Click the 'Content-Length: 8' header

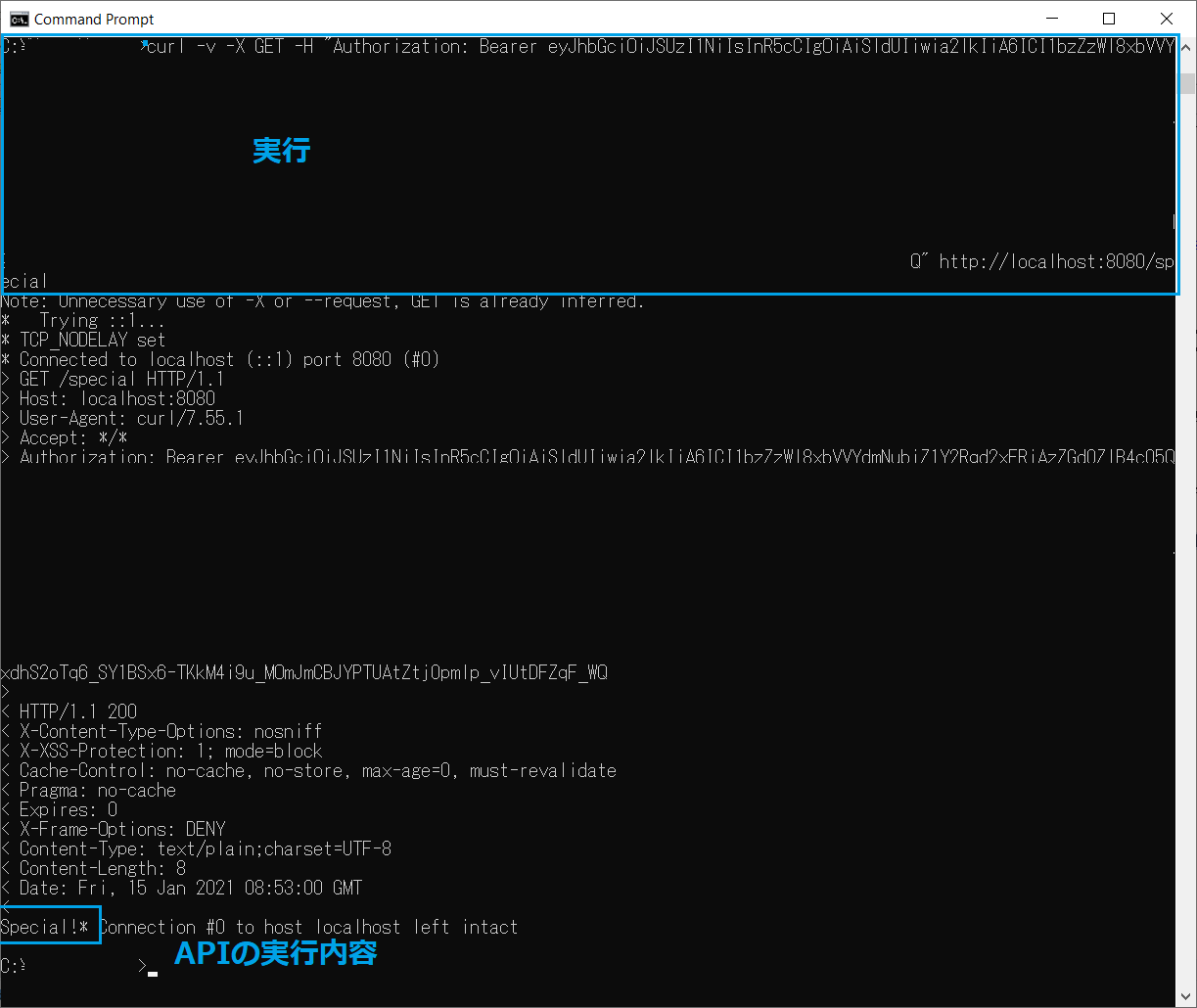[x=93, y=868]
